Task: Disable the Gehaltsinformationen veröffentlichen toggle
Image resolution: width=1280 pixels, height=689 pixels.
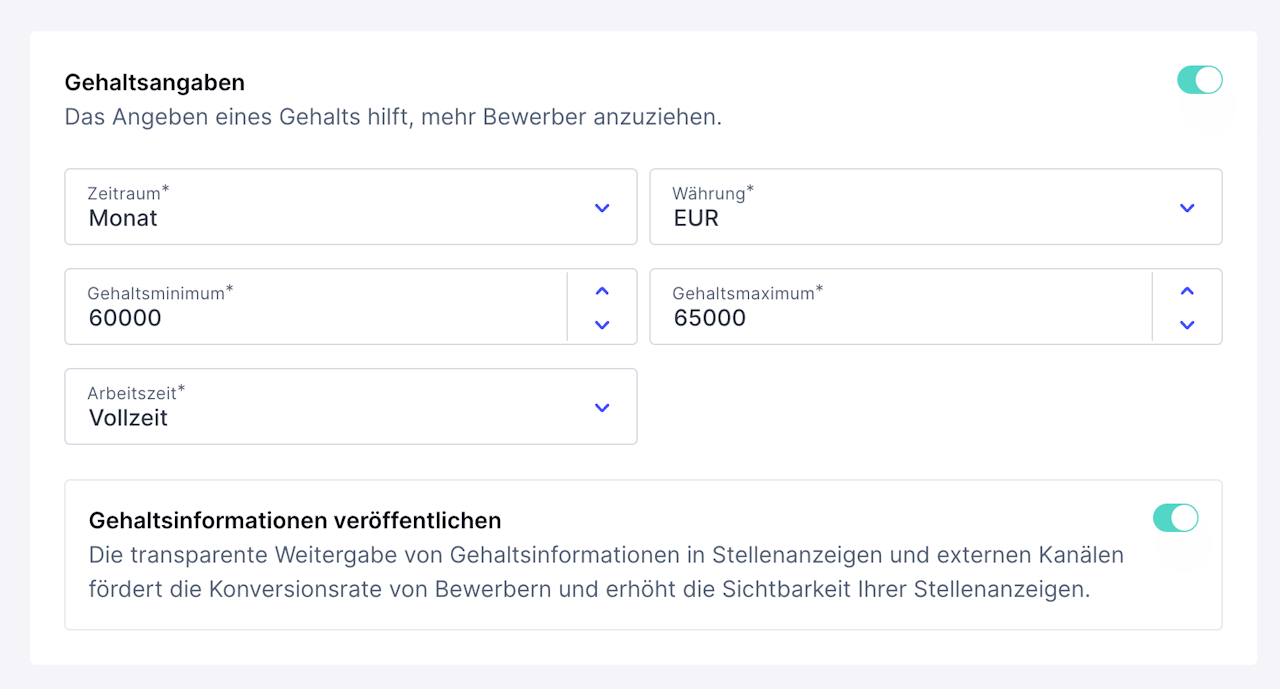Action: pos(1175,518)
